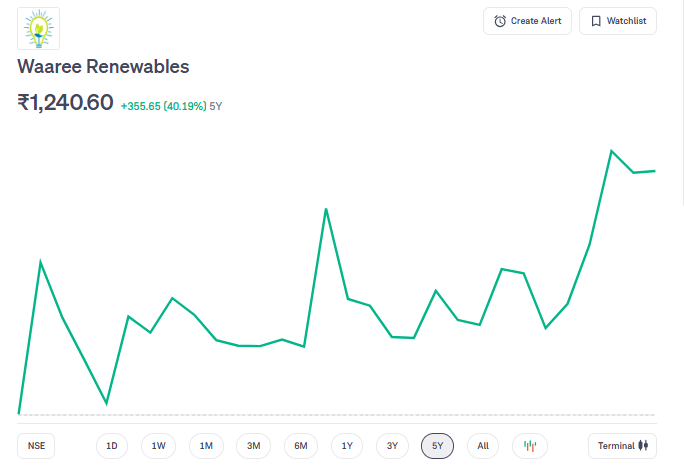Image resolution: width=684 pixels, height=475 pixels.
Task: Open the NSE exchange selector
Action: coord(37,445)
